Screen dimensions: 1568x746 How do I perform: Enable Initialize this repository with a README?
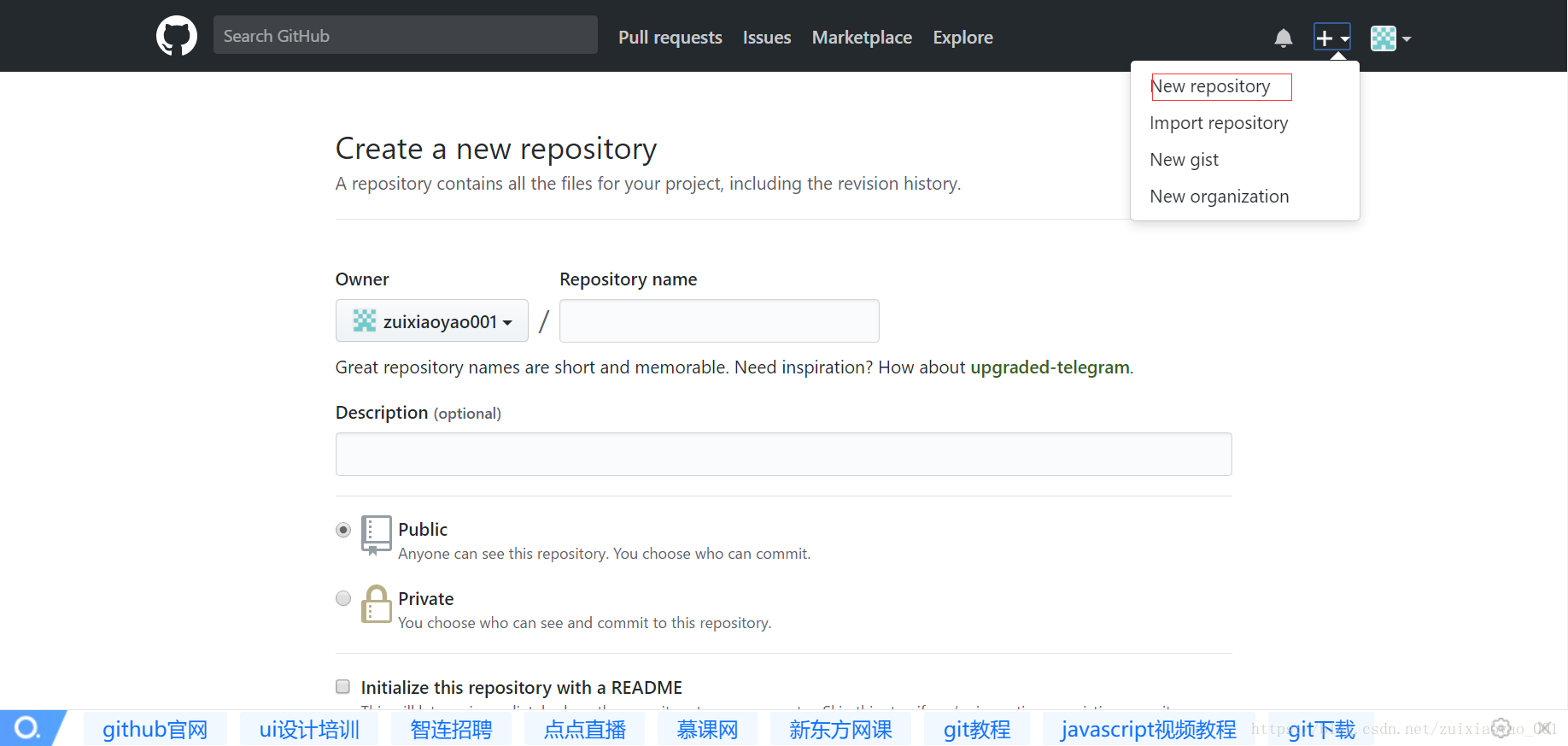coord(343,686)
